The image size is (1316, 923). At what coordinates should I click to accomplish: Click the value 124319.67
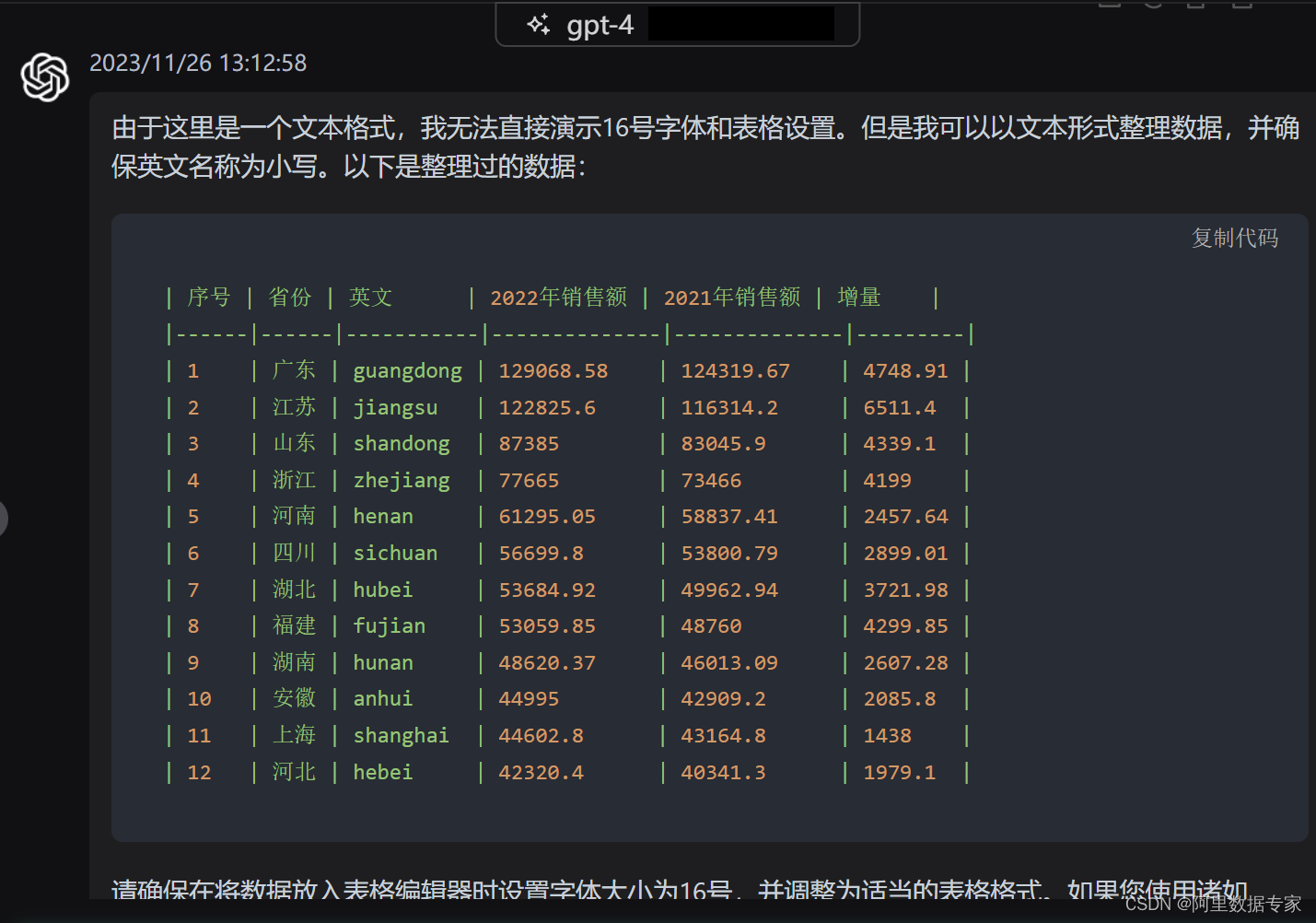click(736, 371)
